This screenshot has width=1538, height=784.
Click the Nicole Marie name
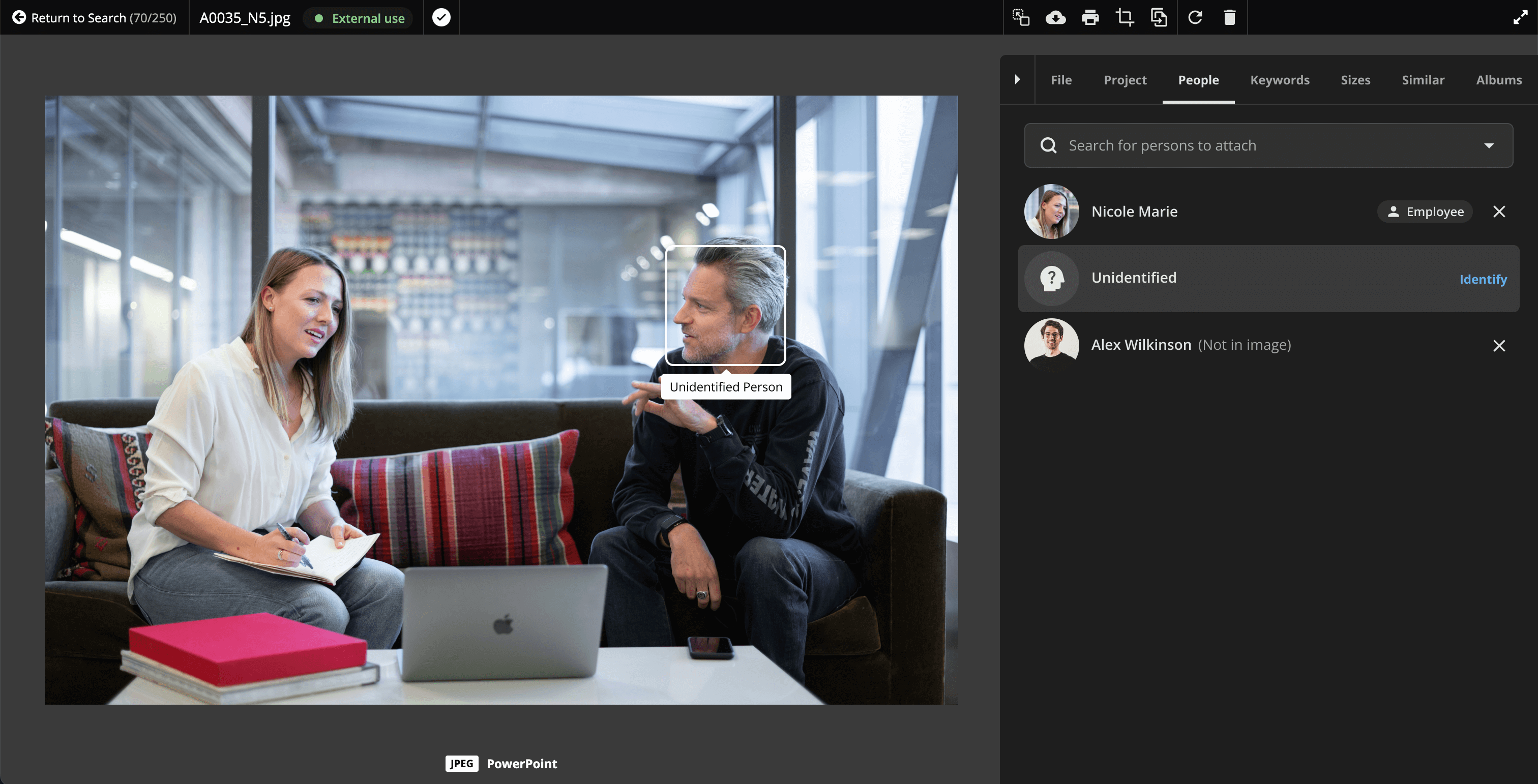tap(1134, 211)
